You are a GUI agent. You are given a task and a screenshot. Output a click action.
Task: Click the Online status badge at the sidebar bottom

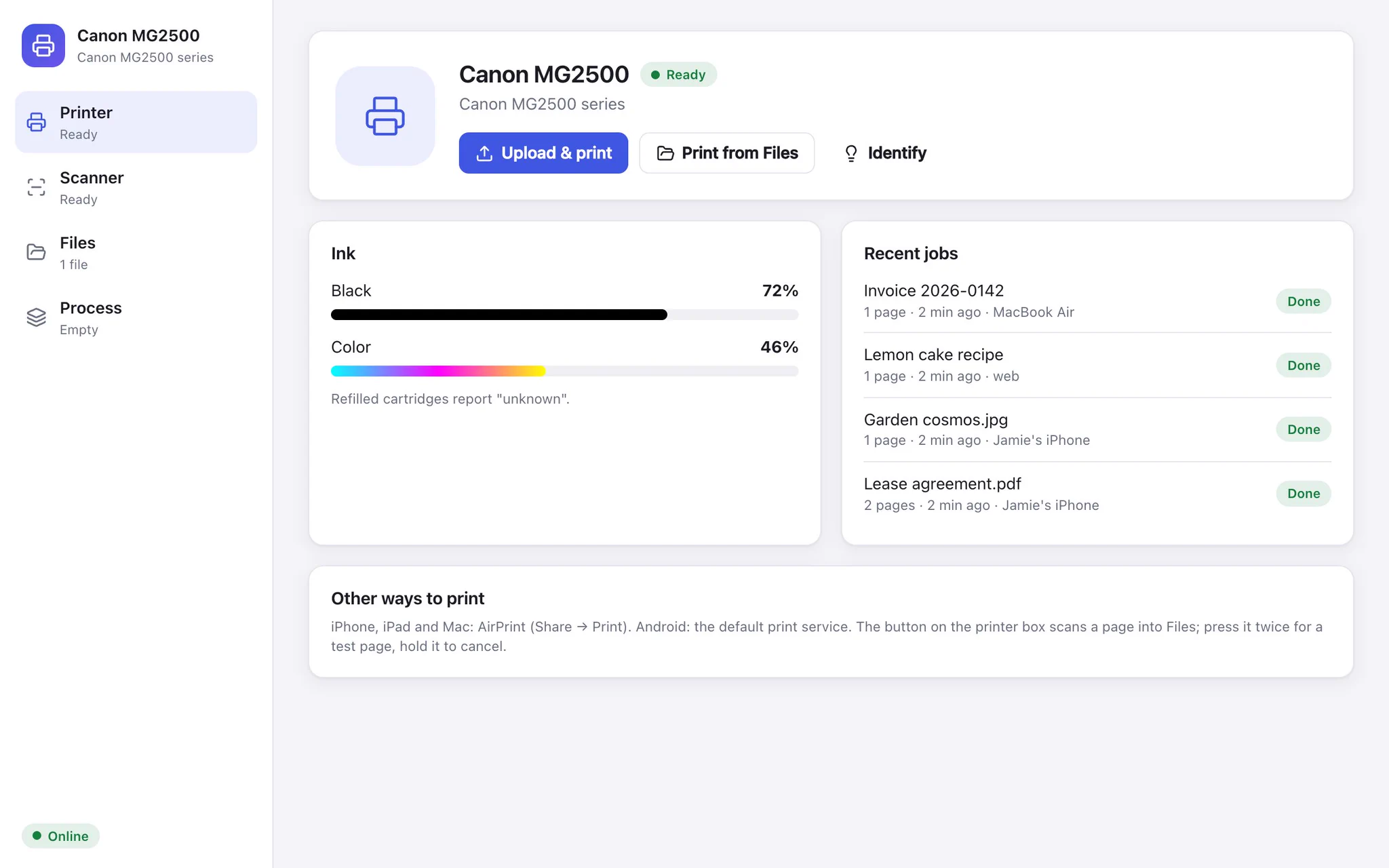click(60, 836)
